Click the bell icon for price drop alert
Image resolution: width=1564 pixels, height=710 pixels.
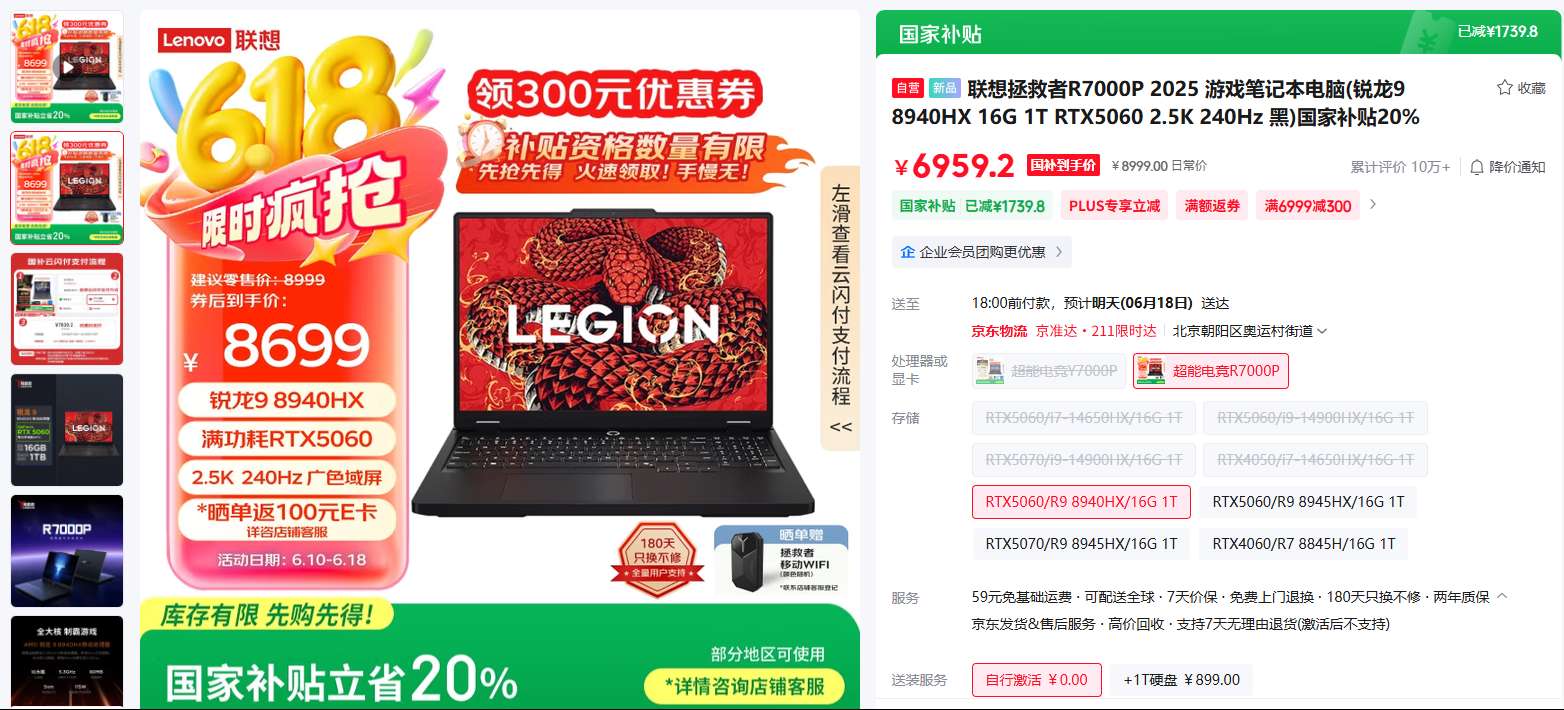coord(1476,166)
